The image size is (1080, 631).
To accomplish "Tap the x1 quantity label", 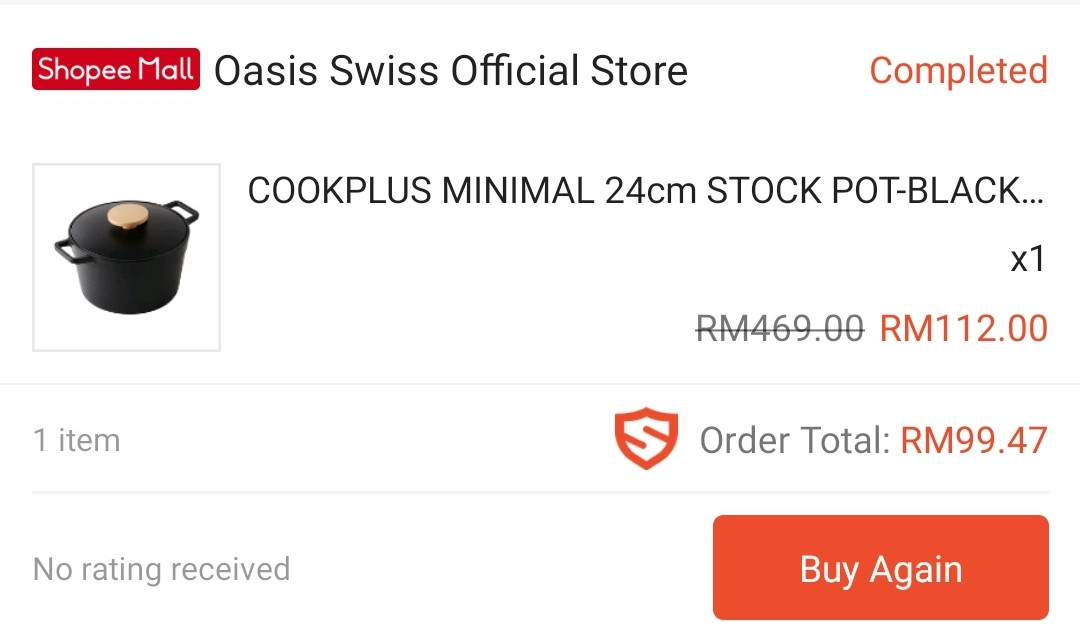I will point(1027,260).
